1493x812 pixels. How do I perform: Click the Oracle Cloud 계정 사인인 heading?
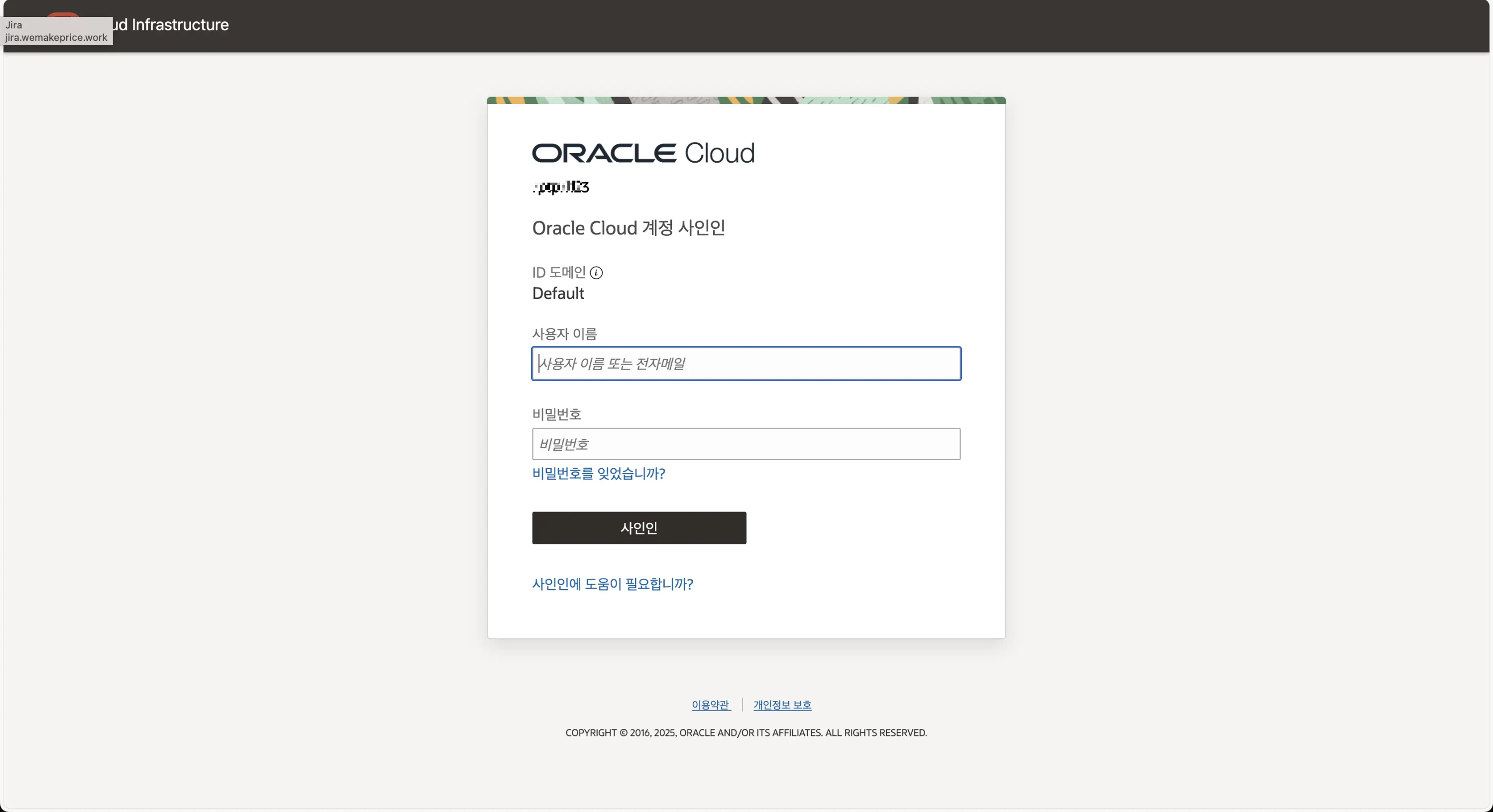pyautogui.click(x=628, y=228)
